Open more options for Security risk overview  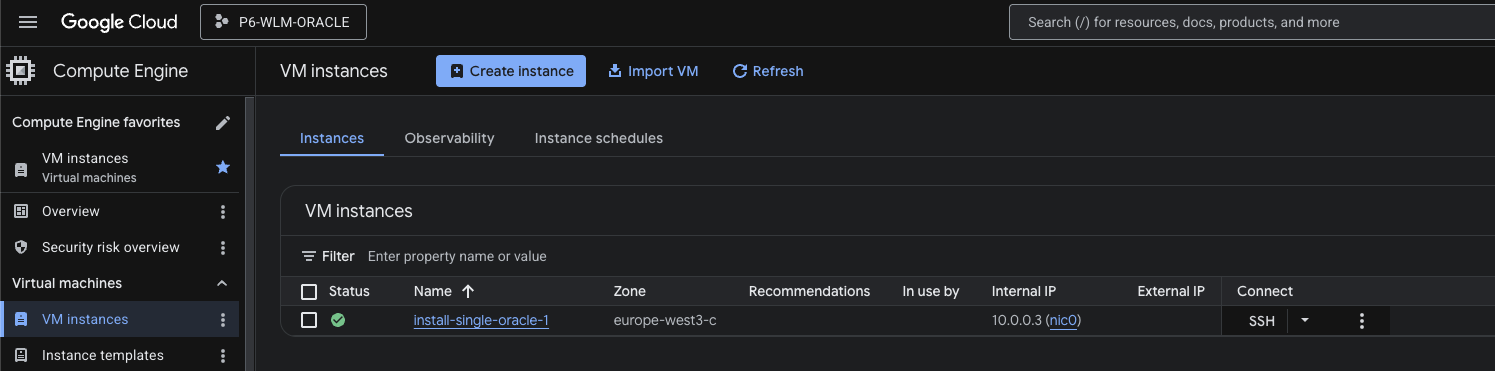pos(223,247)
